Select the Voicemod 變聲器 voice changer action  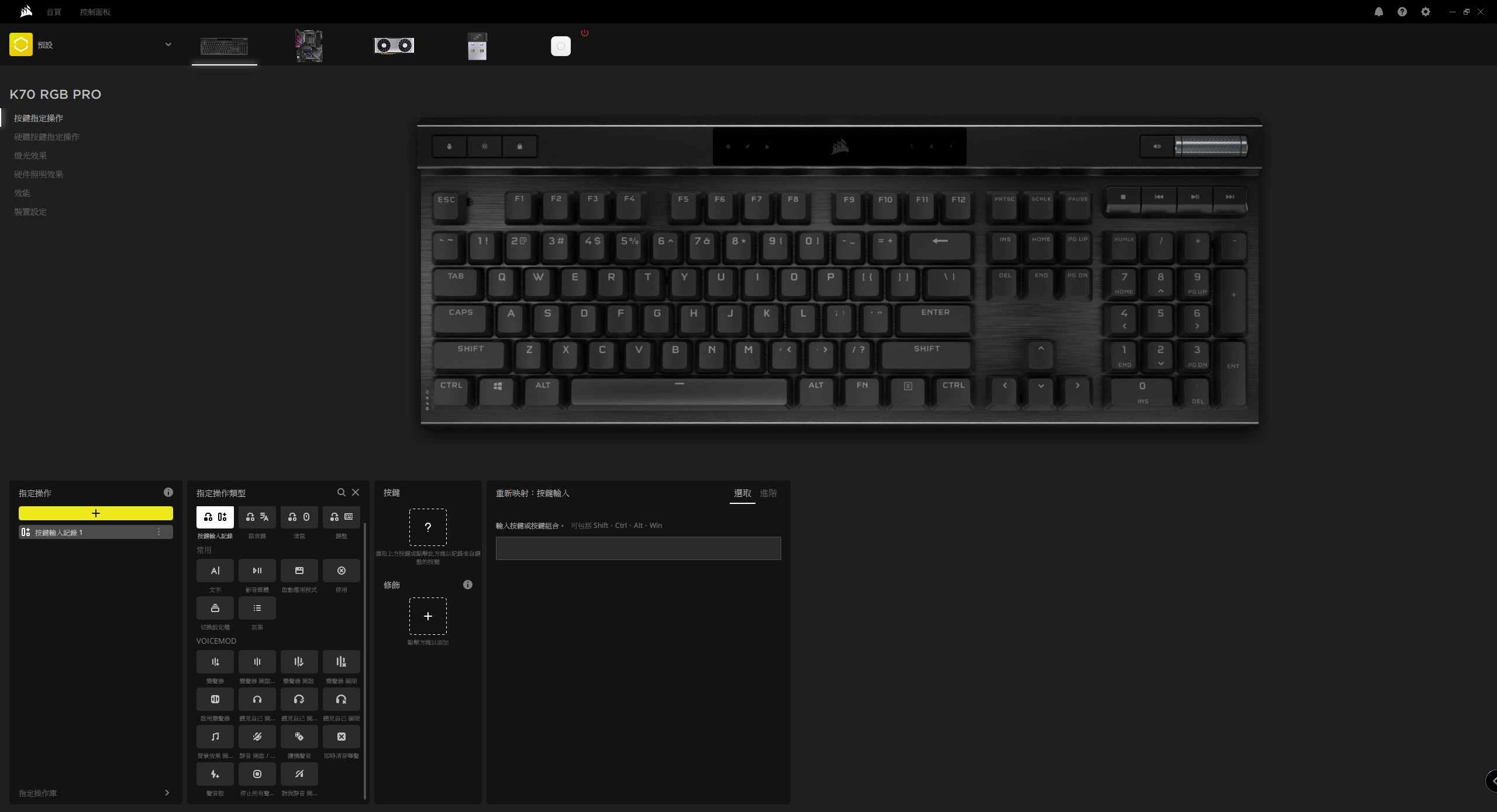coord(215,662)
